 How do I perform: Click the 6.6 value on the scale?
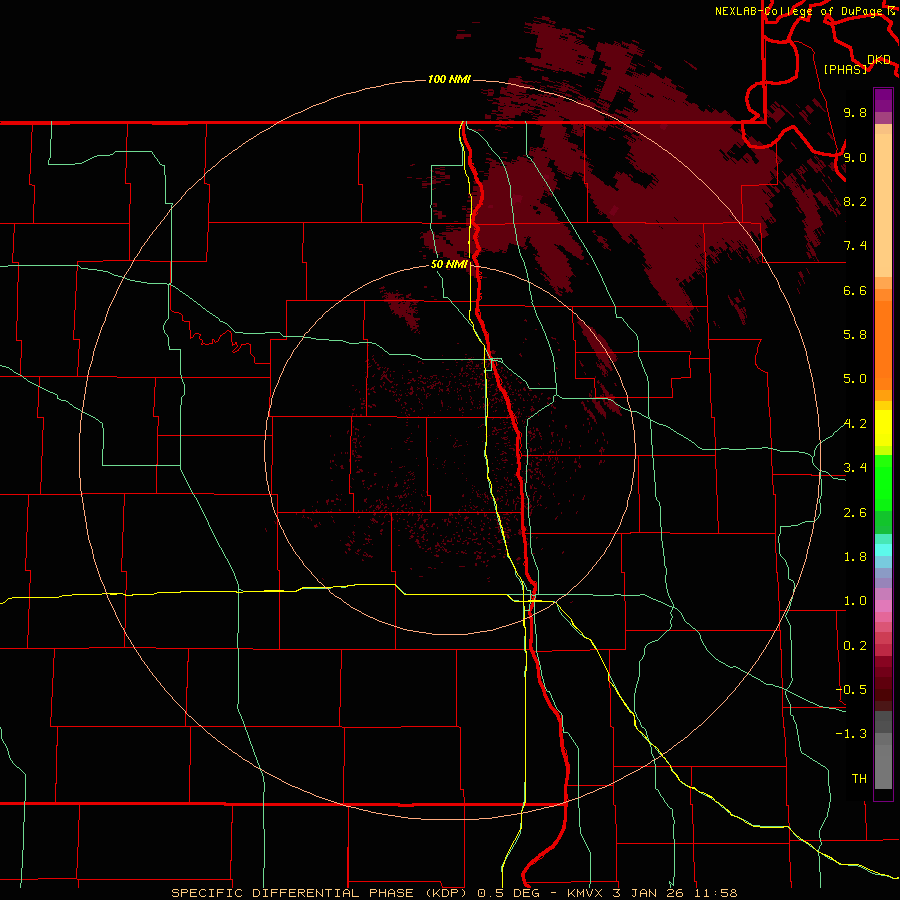(855, 290)
